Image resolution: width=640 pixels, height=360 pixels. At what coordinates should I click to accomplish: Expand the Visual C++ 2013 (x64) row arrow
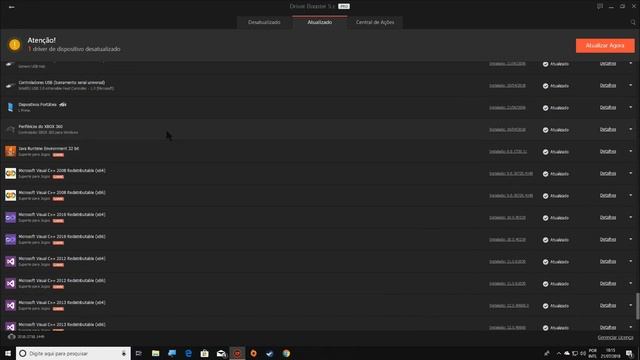(631, 306)
